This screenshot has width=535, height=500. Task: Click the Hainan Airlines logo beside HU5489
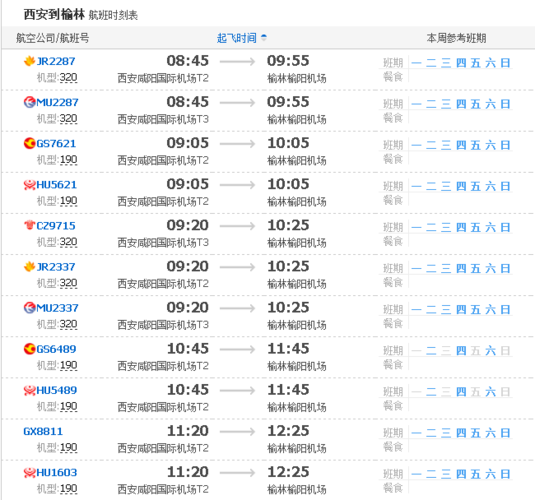coord(29,390)
